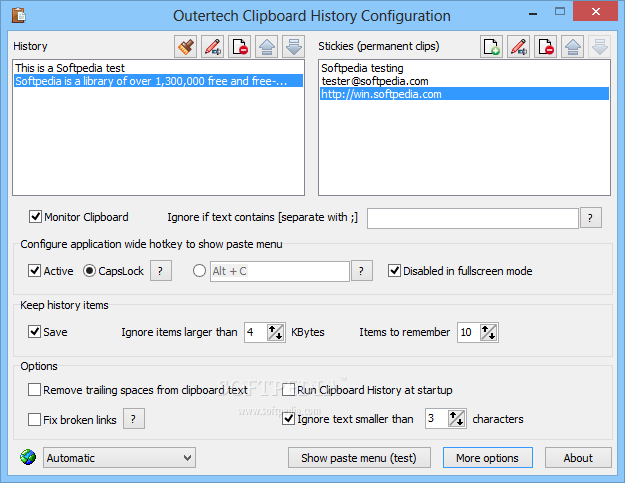625x483 pixels.
Task: Open the Automatic language dropdown
Action: (120, 457)
